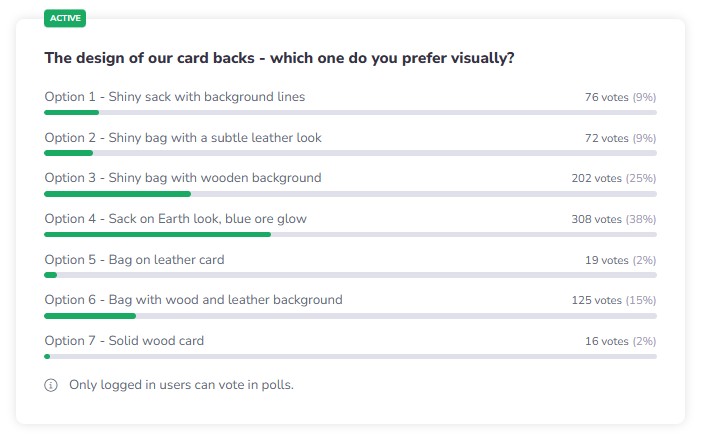Click the Option 3 progress bar
The height and width of the screenshot is (439, 701).
117,193
